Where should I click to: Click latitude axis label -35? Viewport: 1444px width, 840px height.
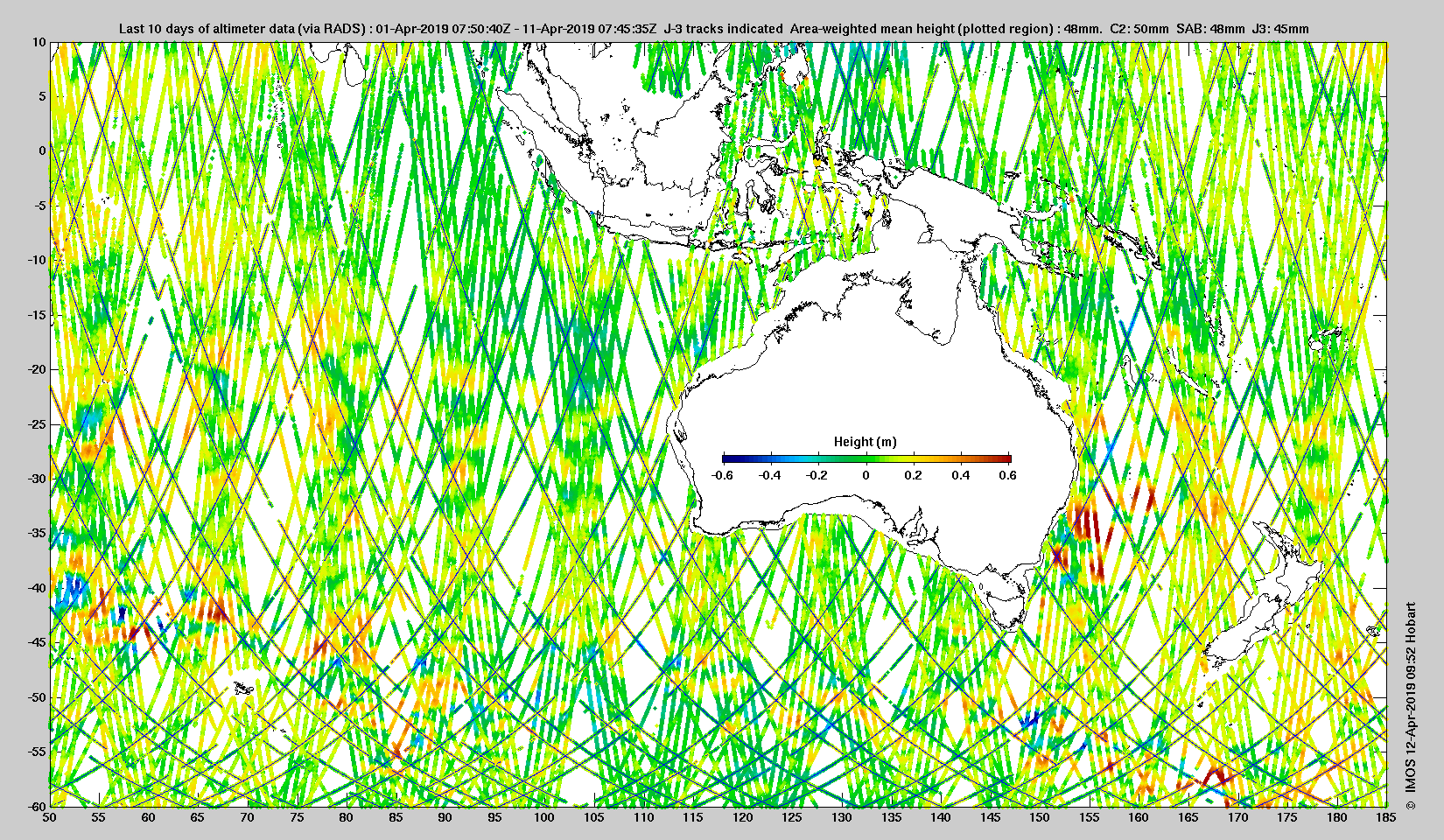click(36, 533)
